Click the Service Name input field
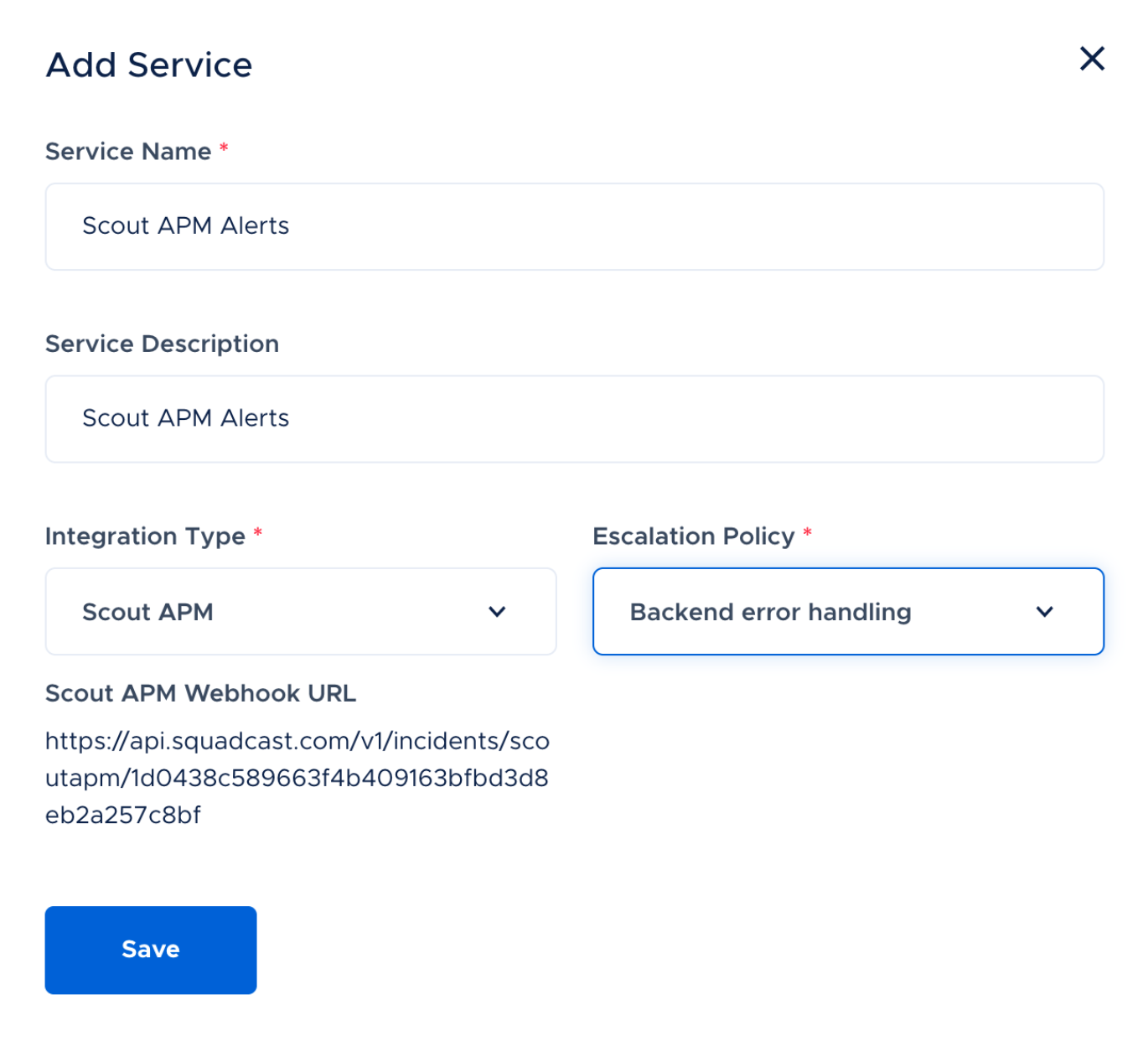 click(574, 226)
